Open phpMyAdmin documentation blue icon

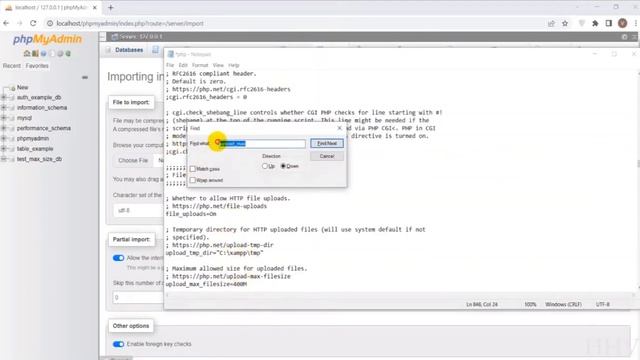43,53
